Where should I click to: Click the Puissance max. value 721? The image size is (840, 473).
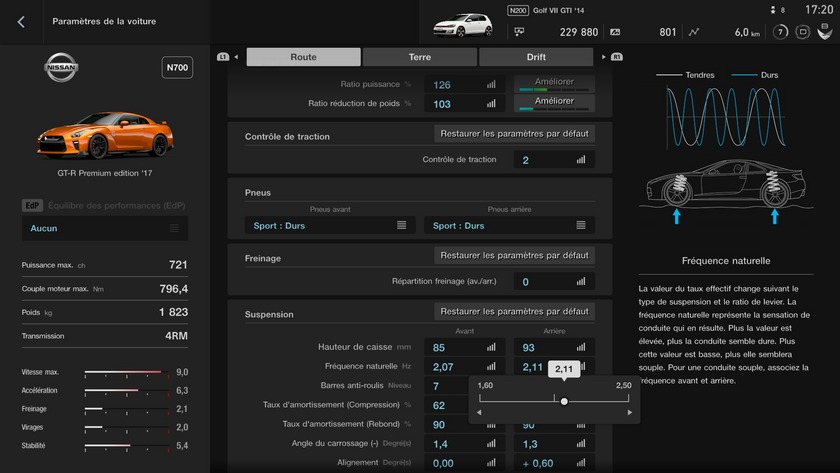pyautogui.click(x=178, y=265)
